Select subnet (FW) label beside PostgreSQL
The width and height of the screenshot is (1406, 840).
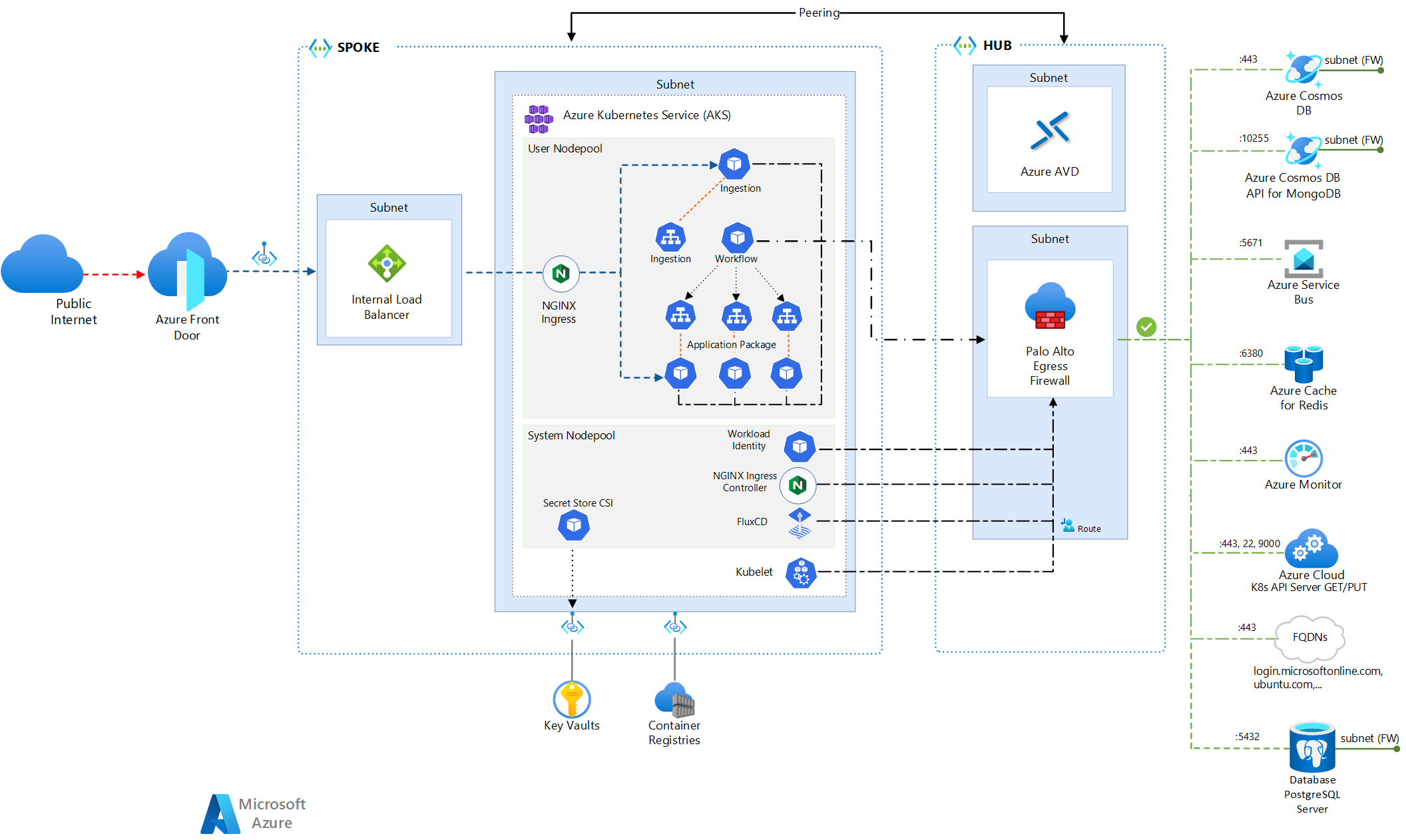point(1369,738)
